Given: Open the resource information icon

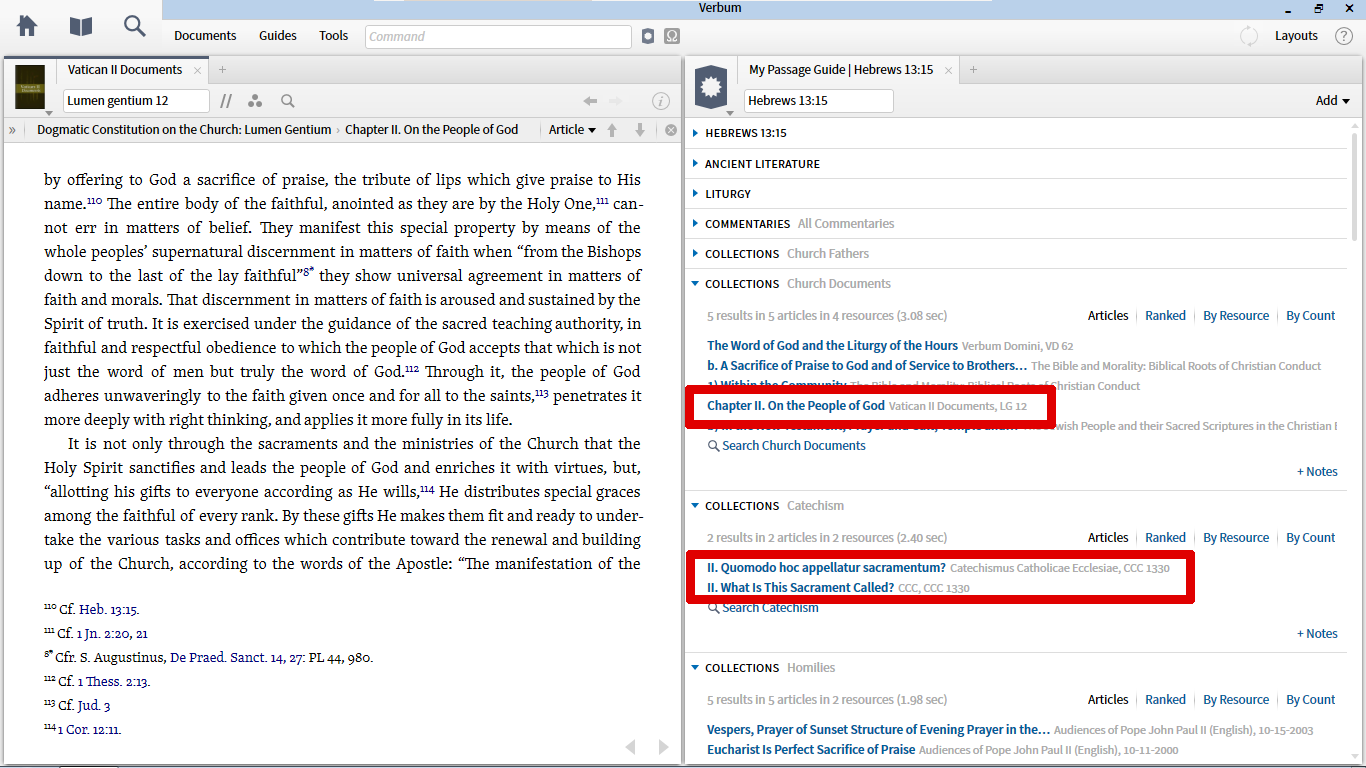Looking at the screenshot, I should pyautogui.click(x=661, y=101).
